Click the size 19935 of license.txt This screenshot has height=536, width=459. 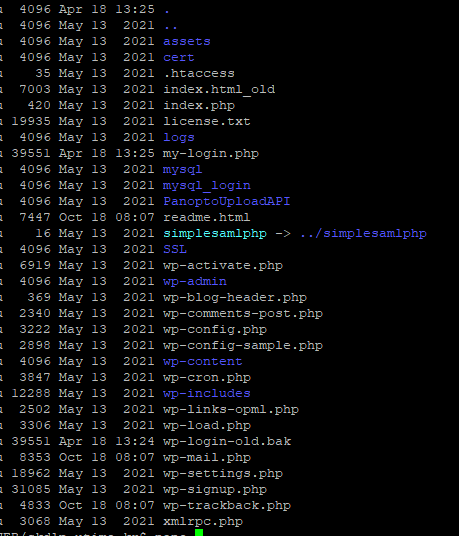click(31, 121)
